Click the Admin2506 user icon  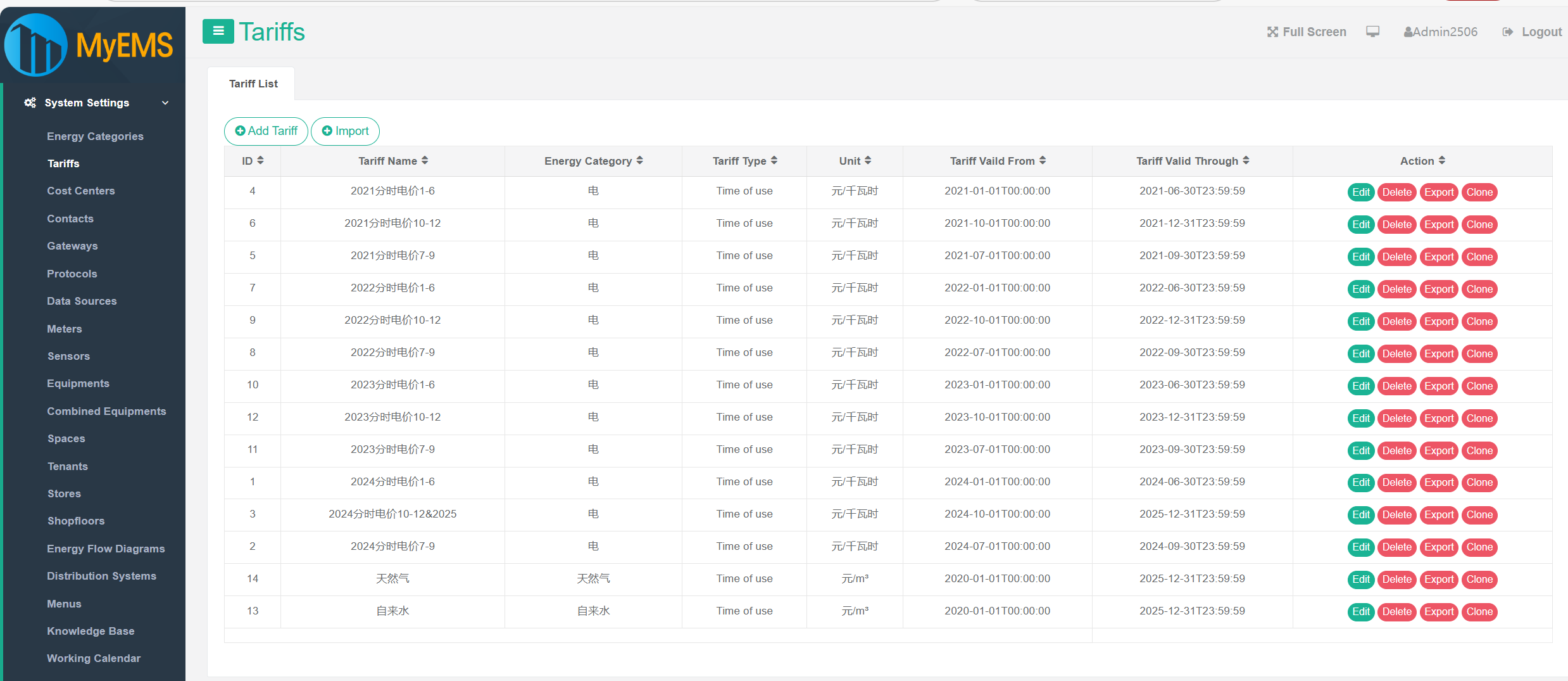[x=1408, y=32]
